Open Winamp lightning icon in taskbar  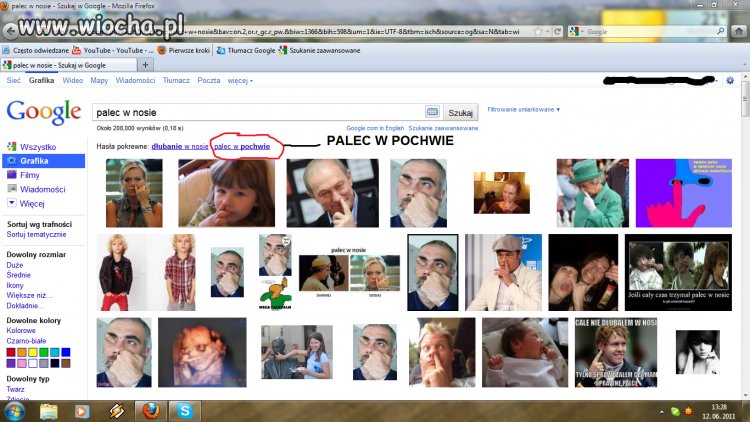click(x=116, y=411)
